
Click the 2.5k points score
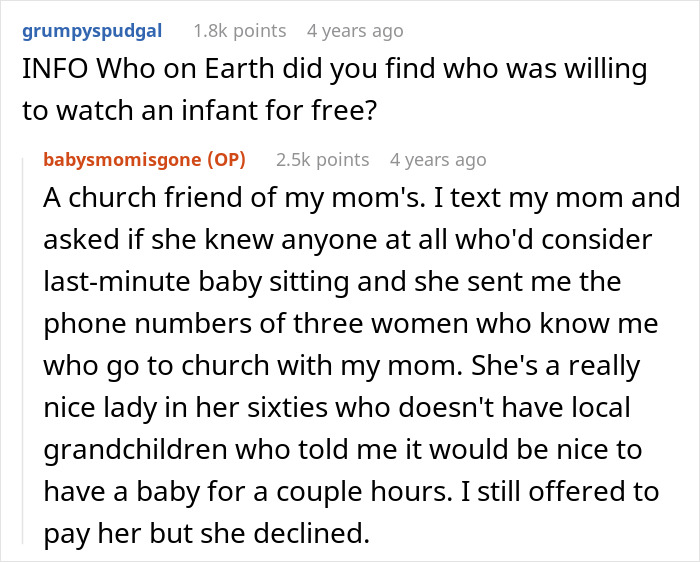point(321,159)
